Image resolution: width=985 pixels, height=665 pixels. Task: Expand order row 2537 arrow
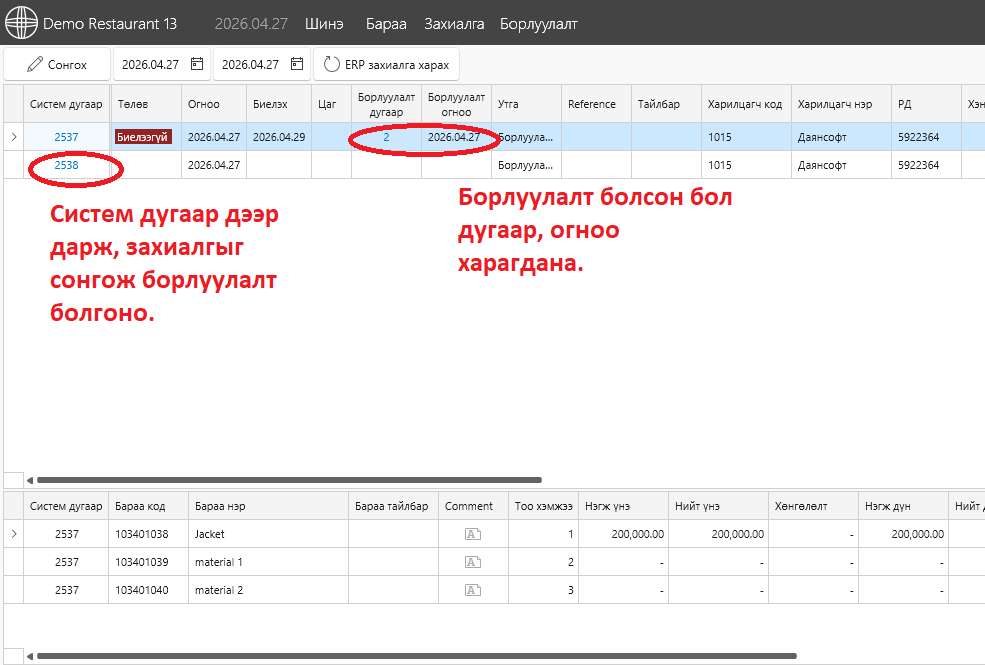(14, 137)
